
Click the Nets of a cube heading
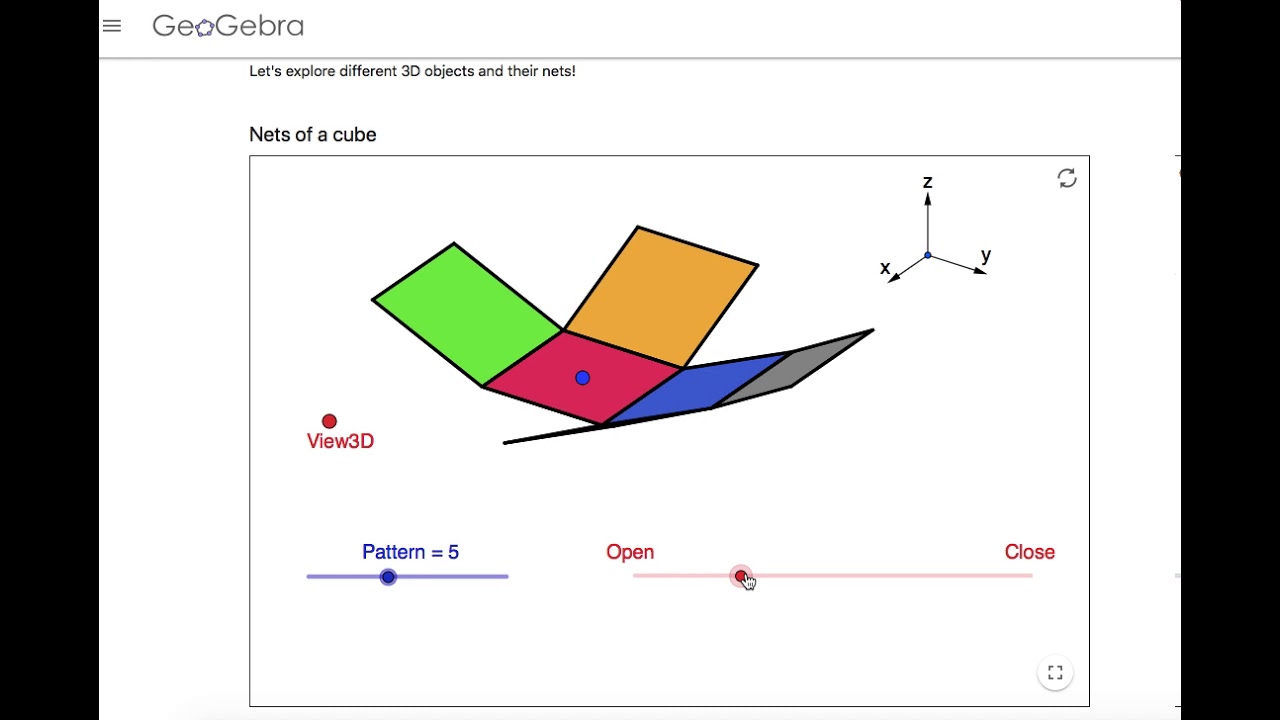[x=313, y=135]
